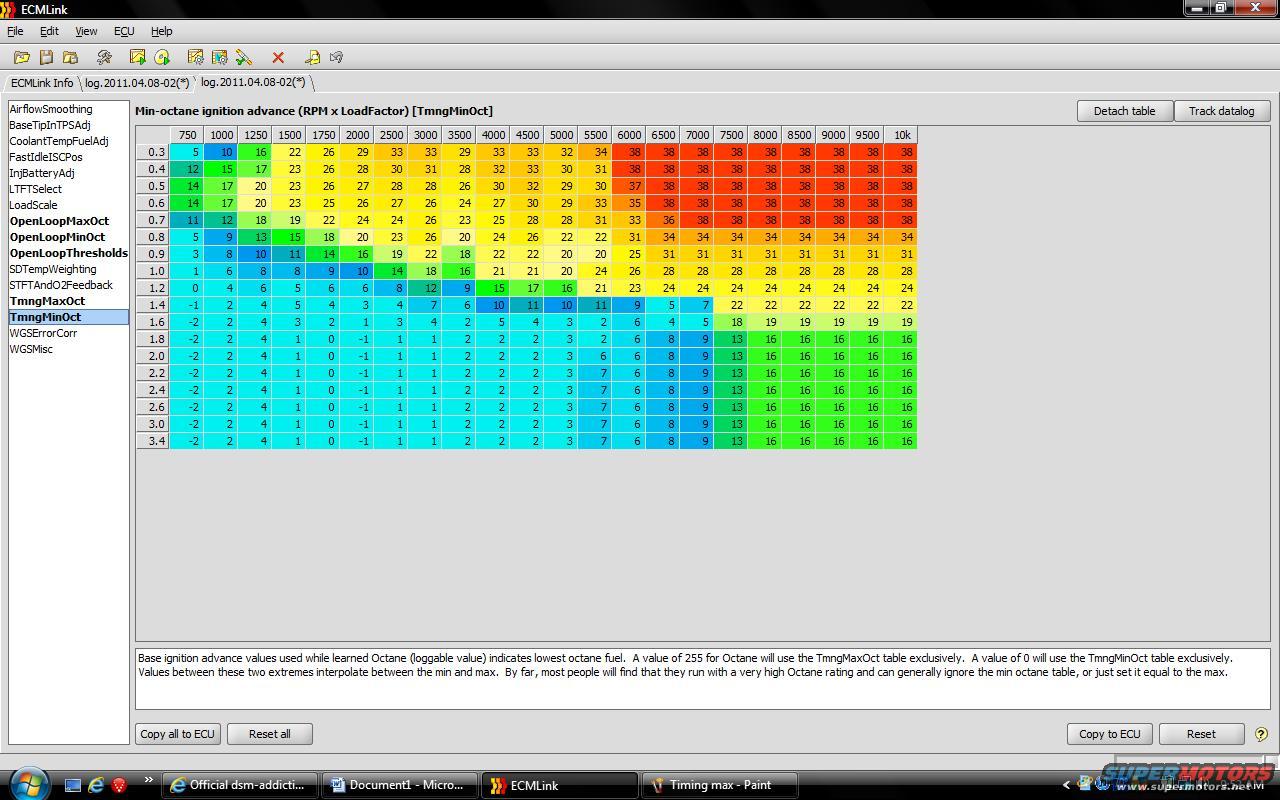Select TmngMaxOct in the table list

pyautogui.click(x=47, y=301)
